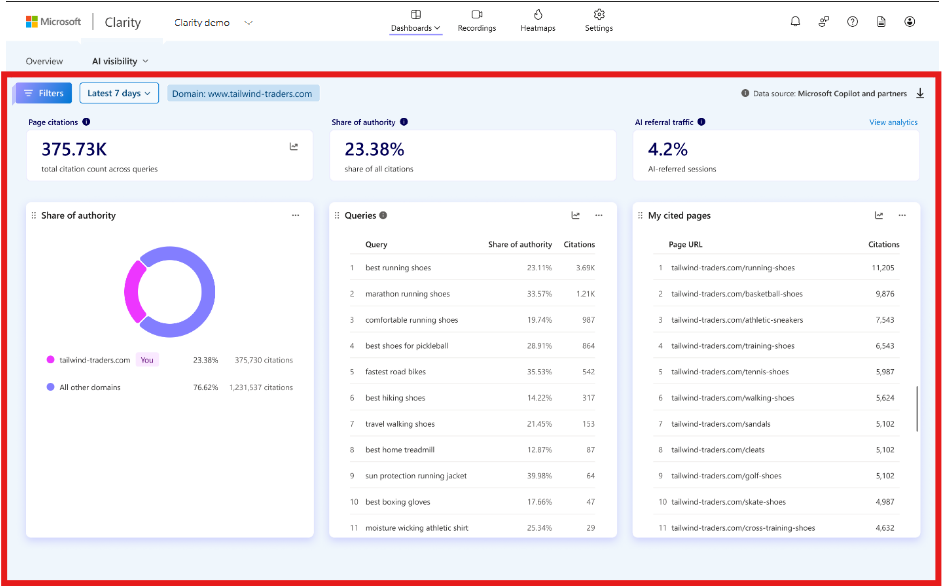
Task: Open tailwind-traders.com/basketball-shoes page row
Action: click(776, 294)
